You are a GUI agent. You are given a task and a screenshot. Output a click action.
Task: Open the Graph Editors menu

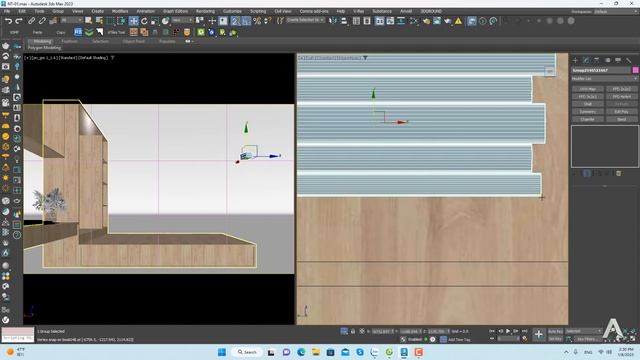(176, 11)
